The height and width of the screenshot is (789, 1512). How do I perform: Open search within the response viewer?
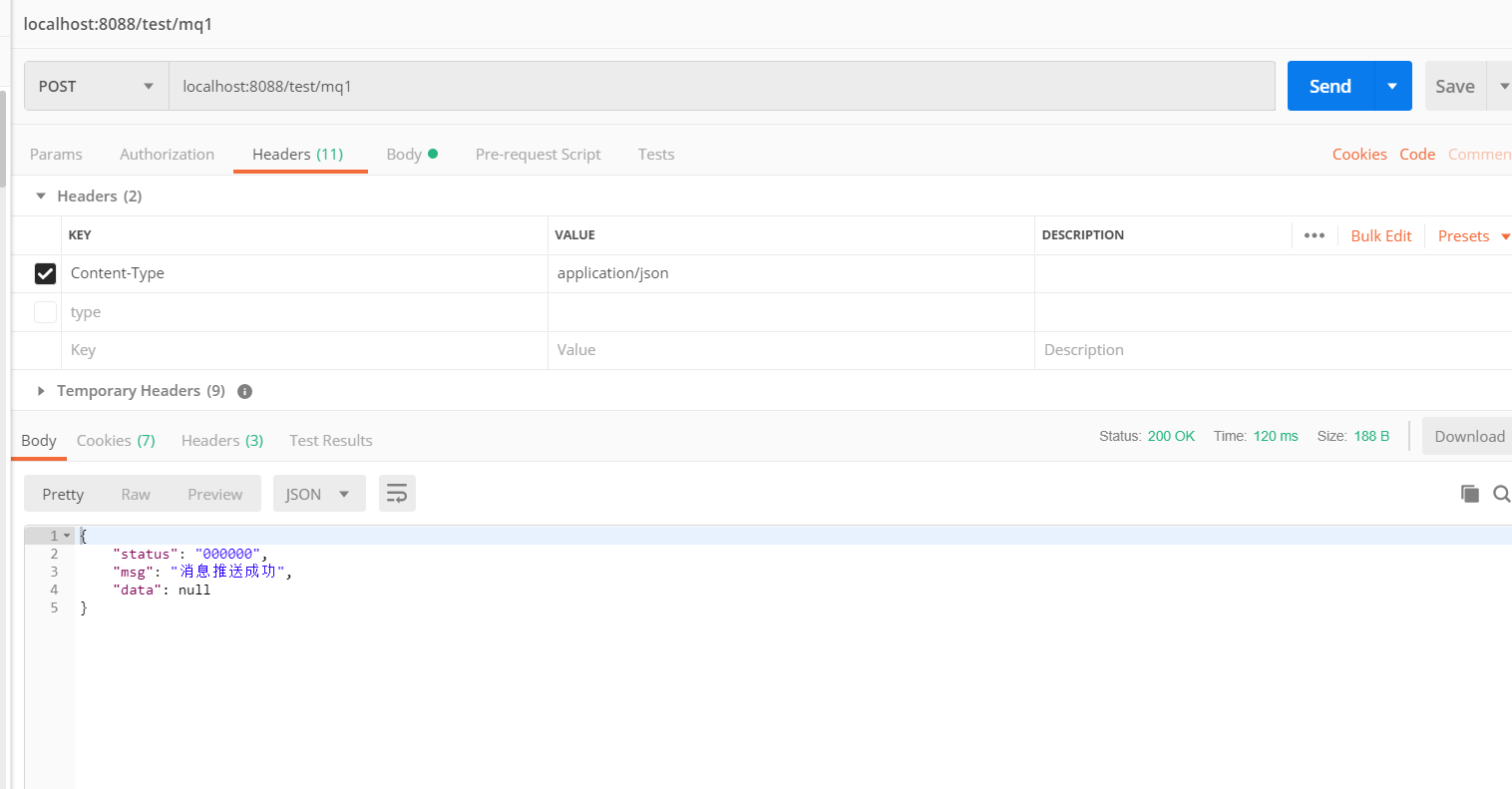(x=1501, y=493)
